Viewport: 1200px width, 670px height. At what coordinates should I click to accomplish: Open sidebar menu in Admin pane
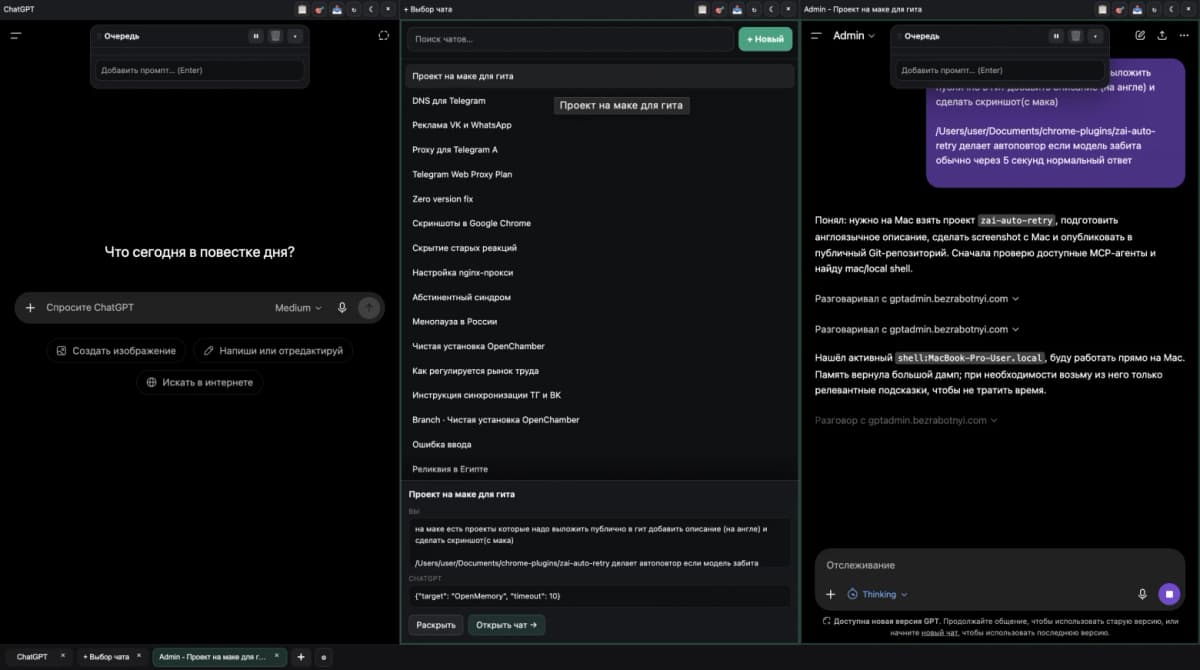click(816, 35)
